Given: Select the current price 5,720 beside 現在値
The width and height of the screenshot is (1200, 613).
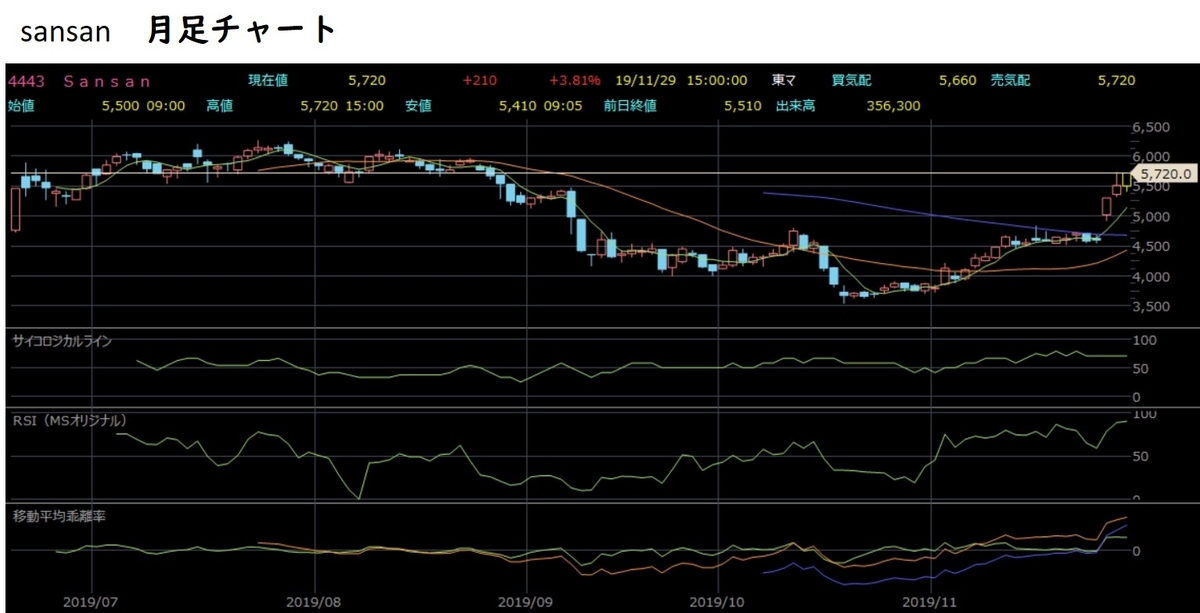Looking at the screenshot, I should (367, 81).
